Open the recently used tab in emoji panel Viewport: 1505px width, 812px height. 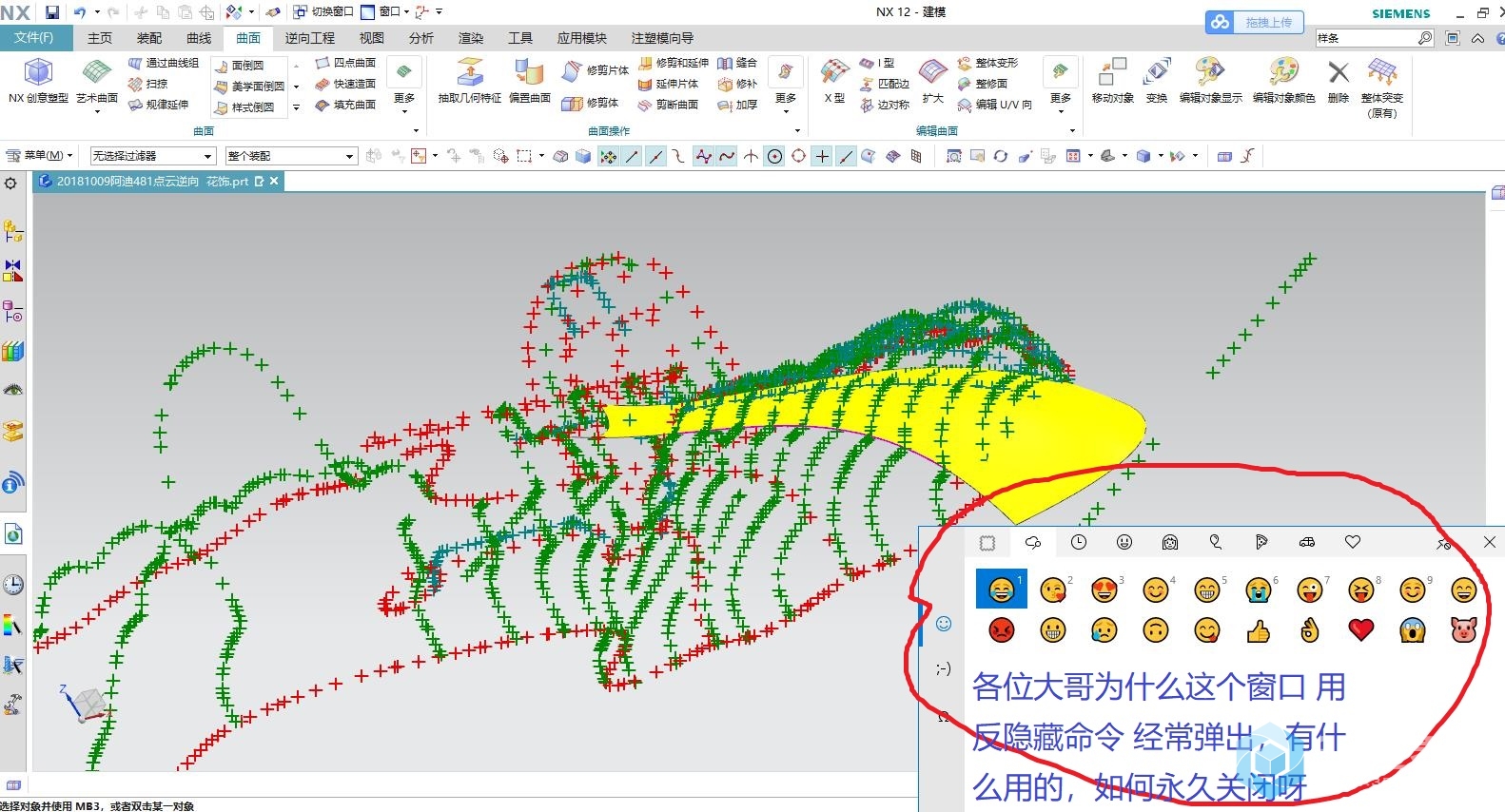pos(1079,542)
